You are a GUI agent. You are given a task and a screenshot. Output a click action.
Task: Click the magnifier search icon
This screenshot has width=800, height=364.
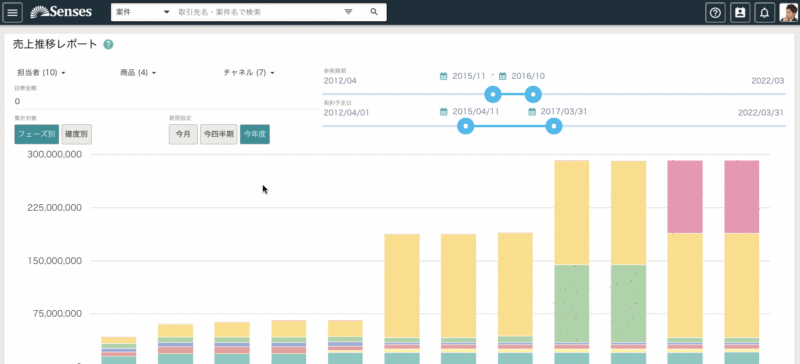374,12
